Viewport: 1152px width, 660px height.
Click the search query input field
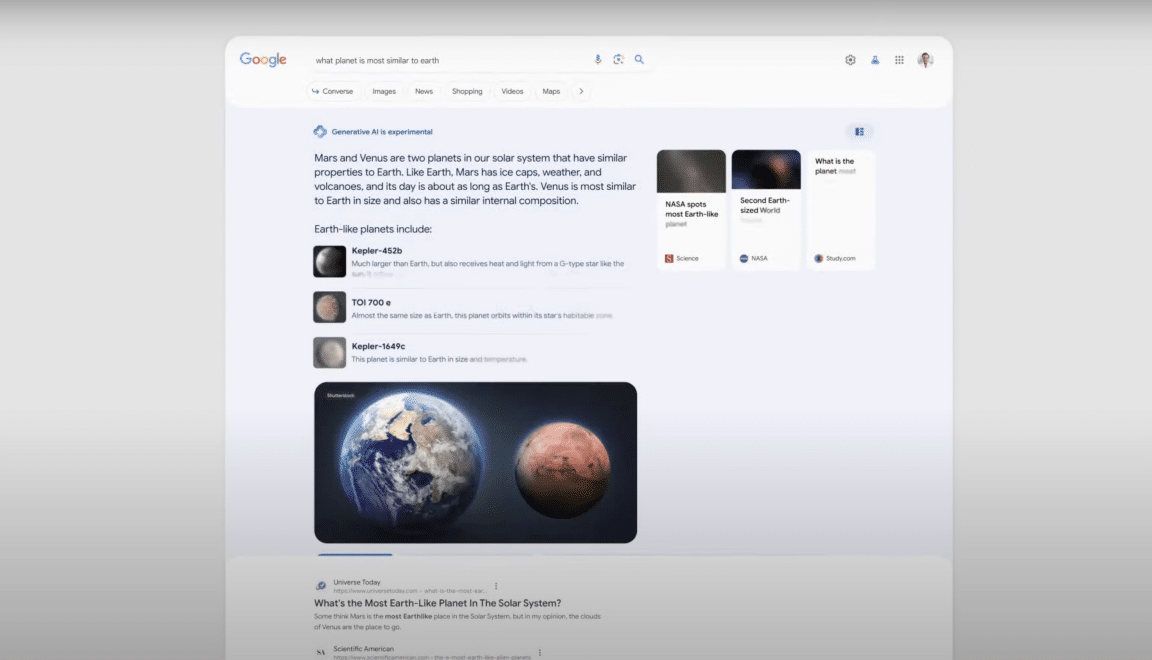click(450, 60)
